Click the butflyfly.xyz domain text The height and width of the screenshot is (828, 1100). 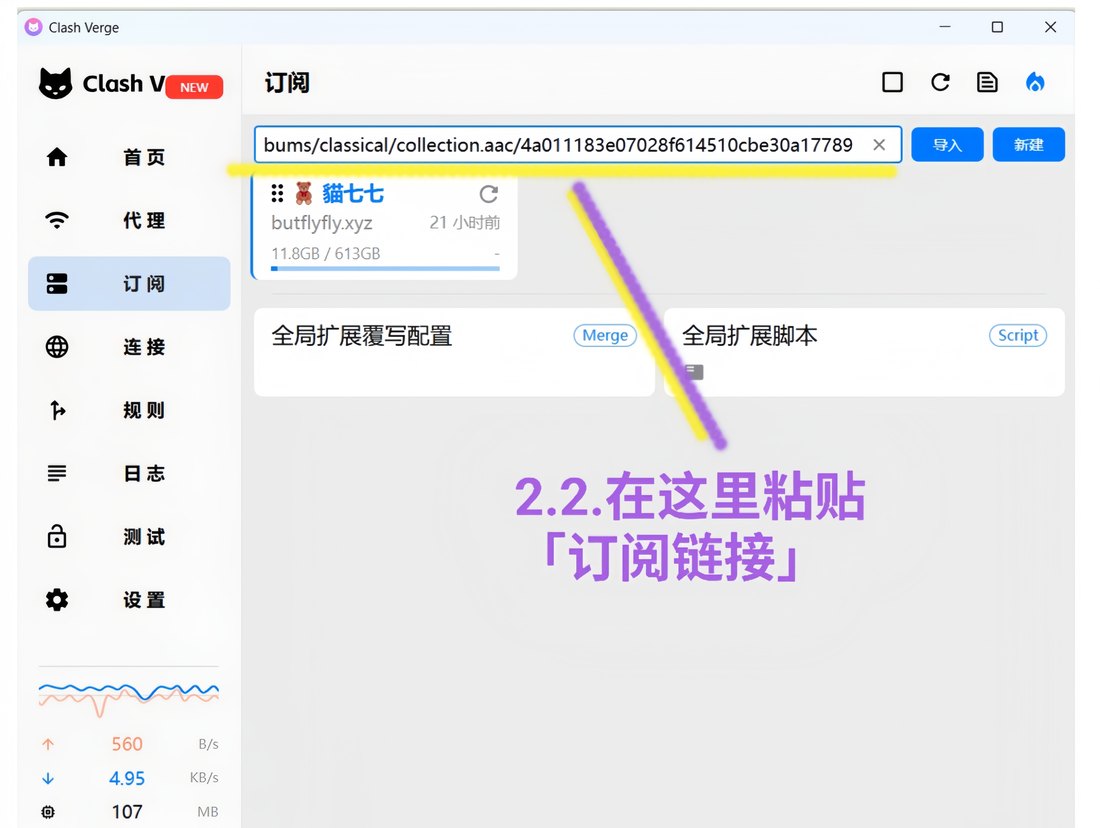click(x=322, y=223)
